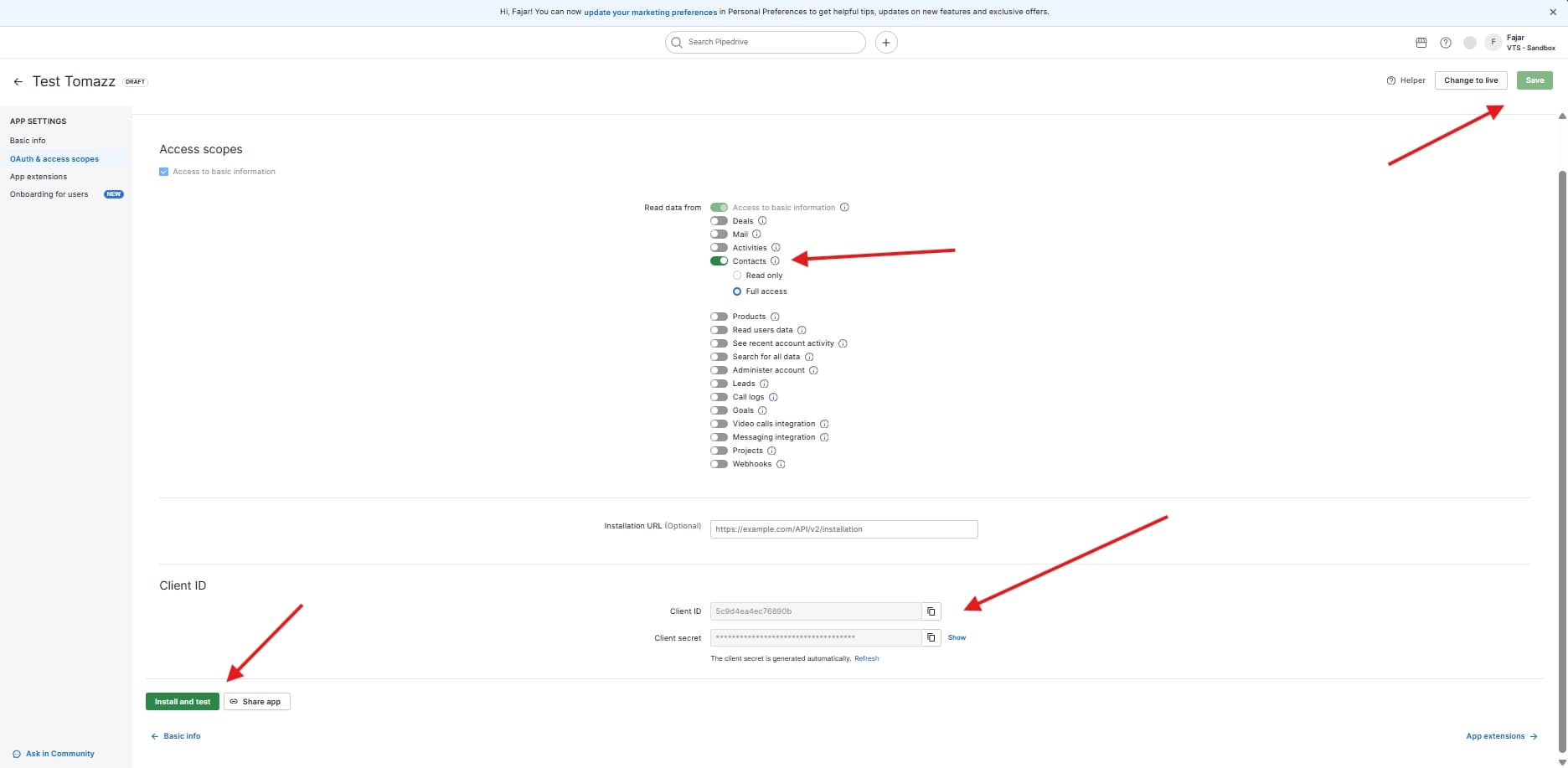Image resolution: width=1568 pixels, height=768 pixels.
Task: Show info for See recent account activity
Action: [x=843, y=343]
